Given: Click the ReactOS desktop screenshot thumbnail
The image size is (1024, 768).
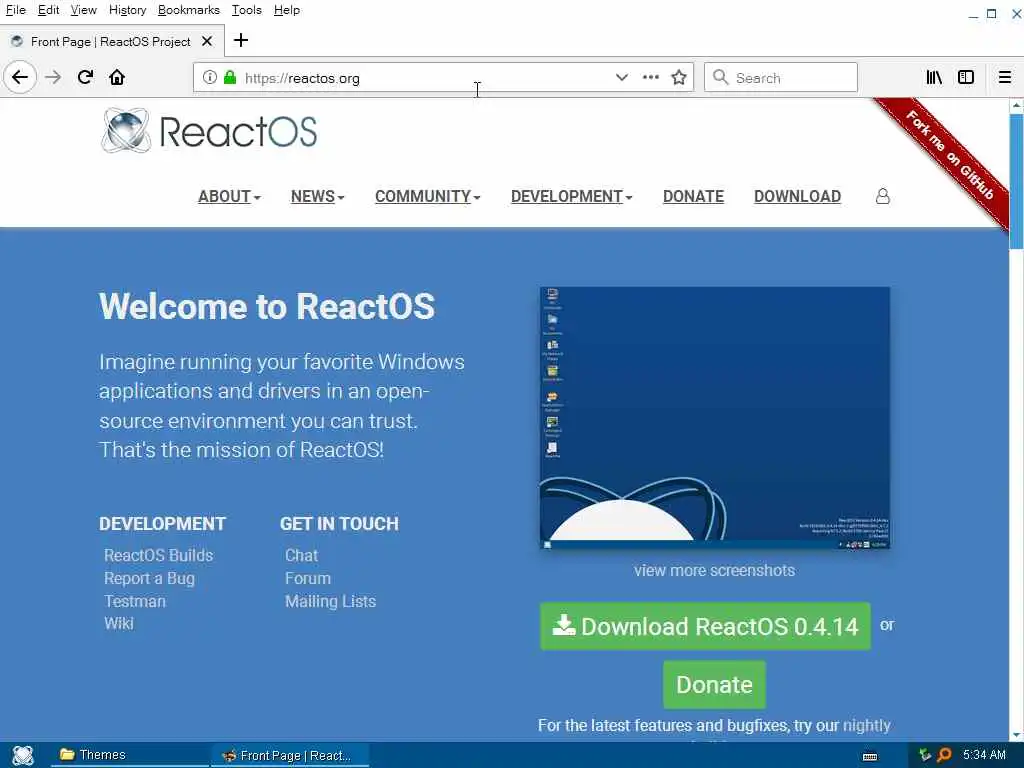Looking at the screenshot, I should pos(714,418).
